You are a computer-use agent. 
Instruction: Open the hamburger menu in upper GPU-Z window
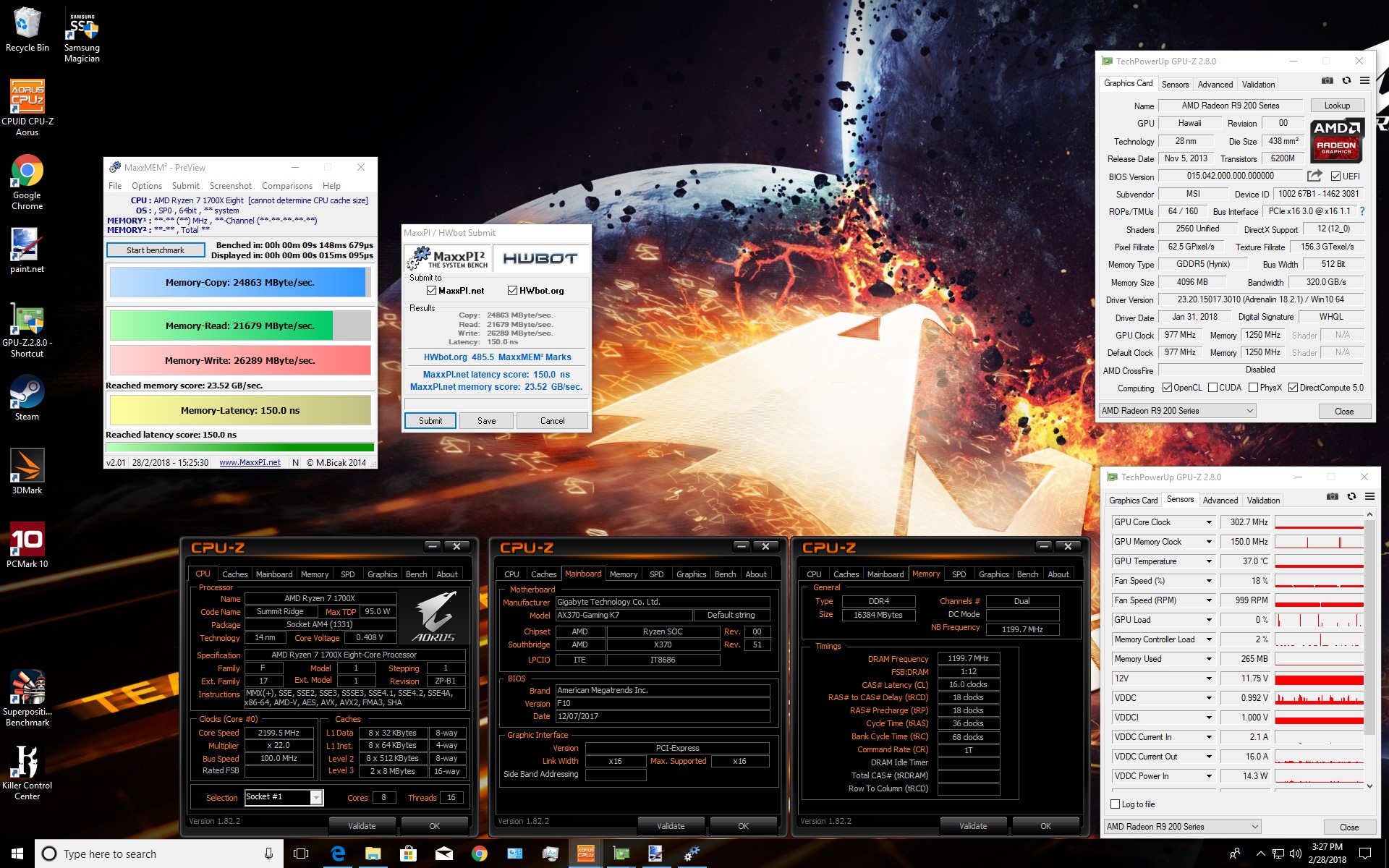1364,81
